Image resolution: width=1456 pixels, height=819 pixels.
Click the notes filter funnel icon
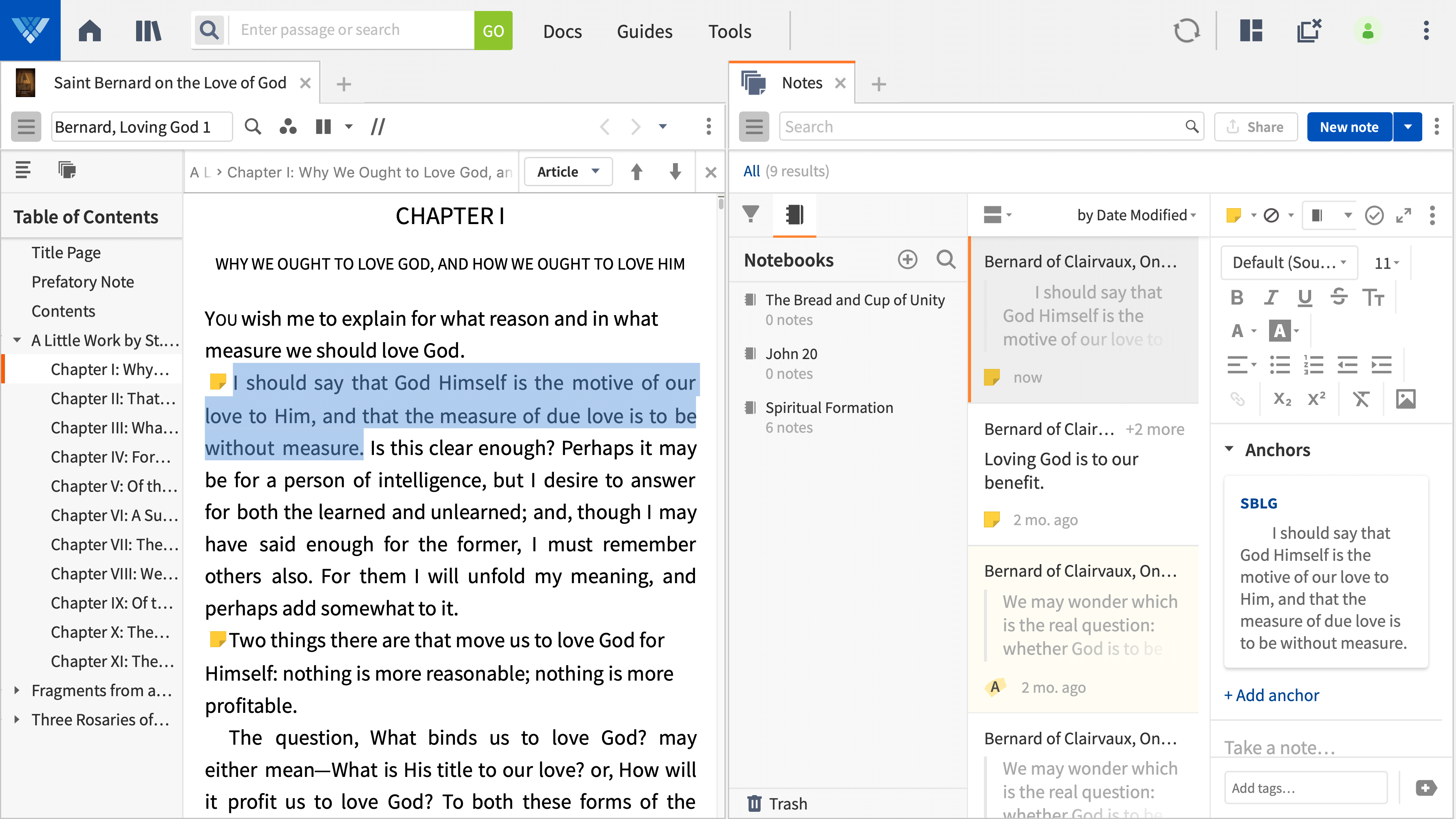pyautogui.click(x=751, y=215)
